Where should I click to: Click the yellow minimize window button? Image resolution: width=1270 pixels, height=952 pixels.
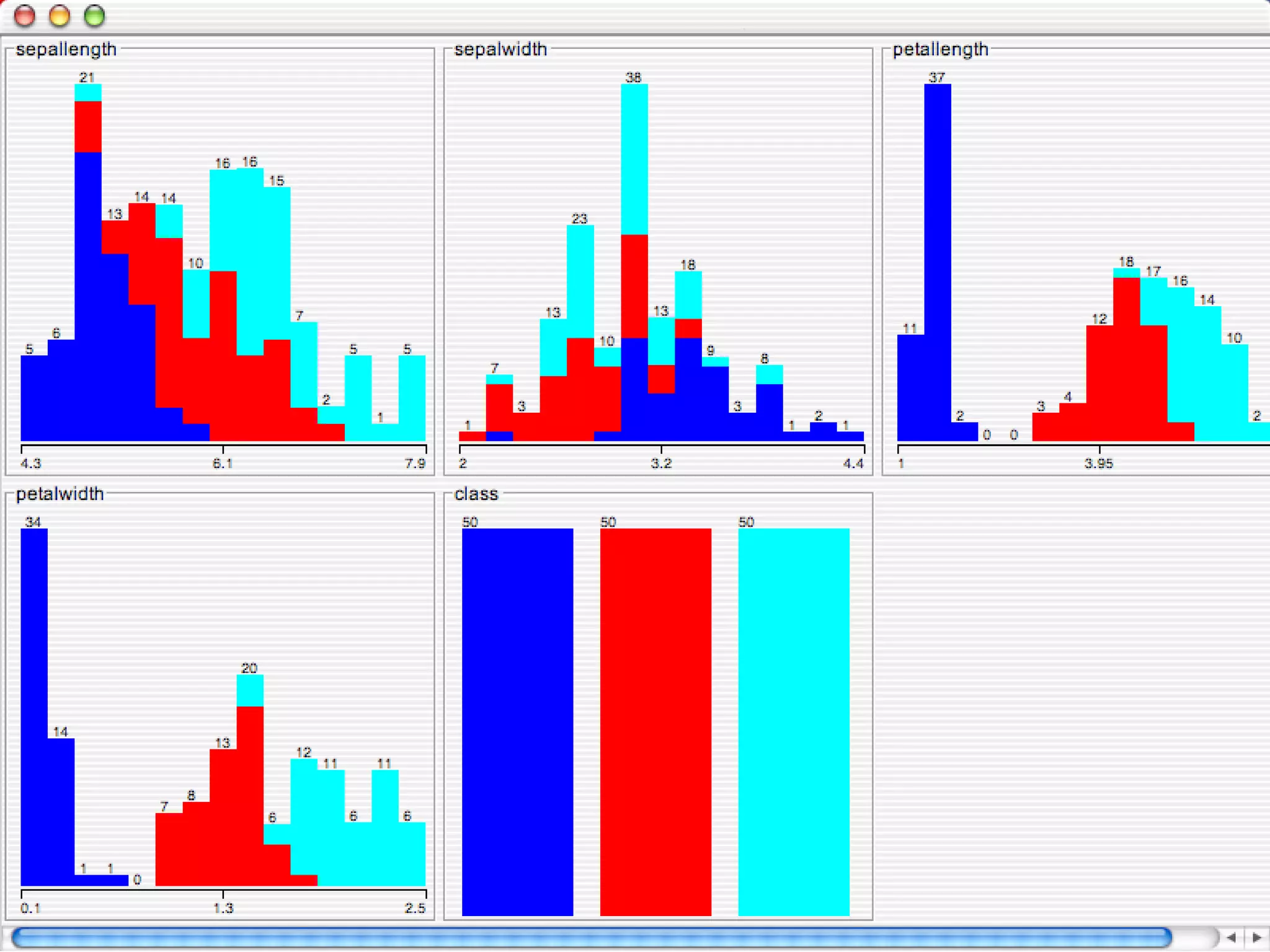click(60, 16)
